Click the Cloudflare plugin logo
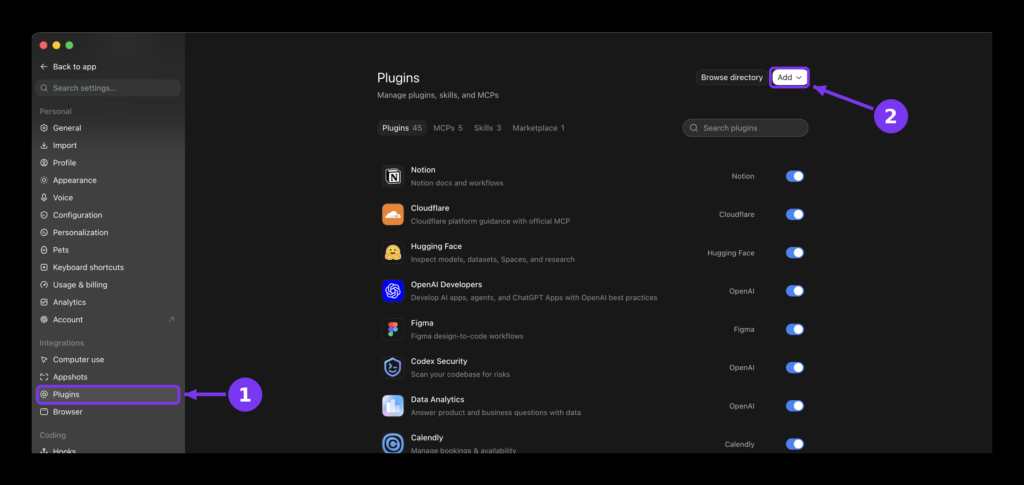The image size is (1024, 485). click(x=392, y=214)
